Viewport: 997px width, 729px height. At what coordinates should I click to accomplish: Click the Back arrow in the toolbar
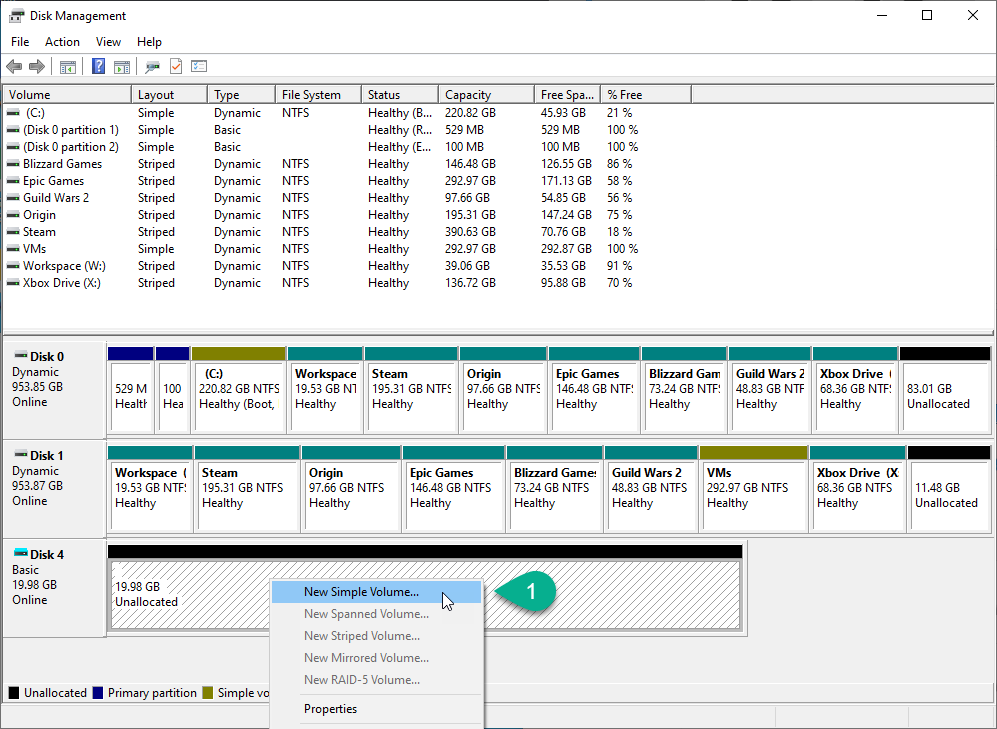coord(14,67)
